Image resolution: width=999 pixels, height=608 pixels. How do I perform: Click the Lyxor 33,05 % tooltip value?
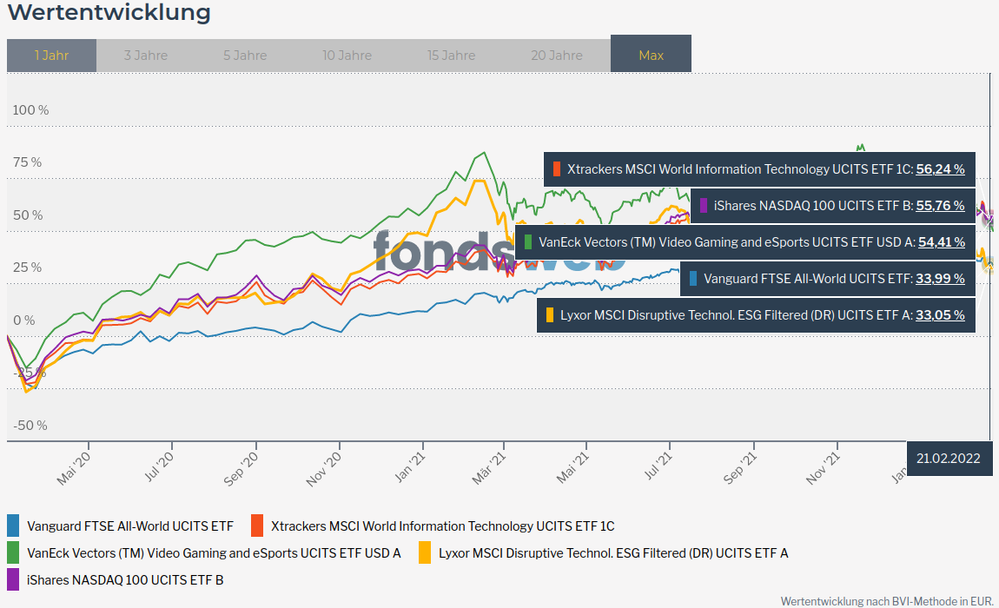pyautogui.click(x=940, y=315)
